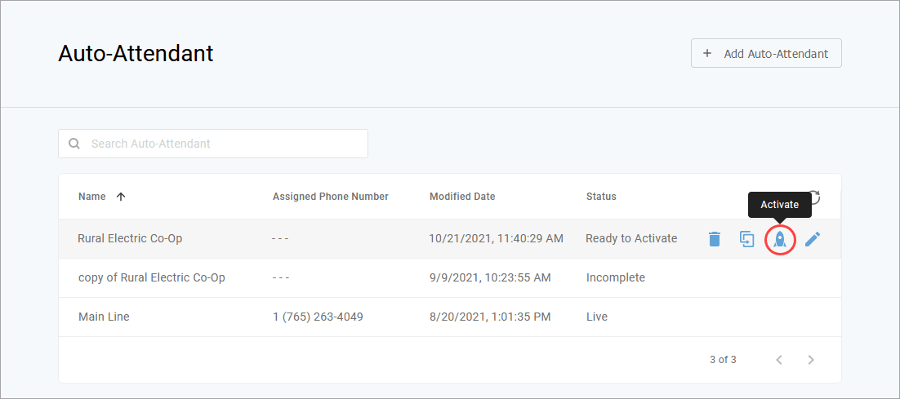Click the Ready to Activate status
This screenshot has width=900, height=400.
tap(631, 239)
